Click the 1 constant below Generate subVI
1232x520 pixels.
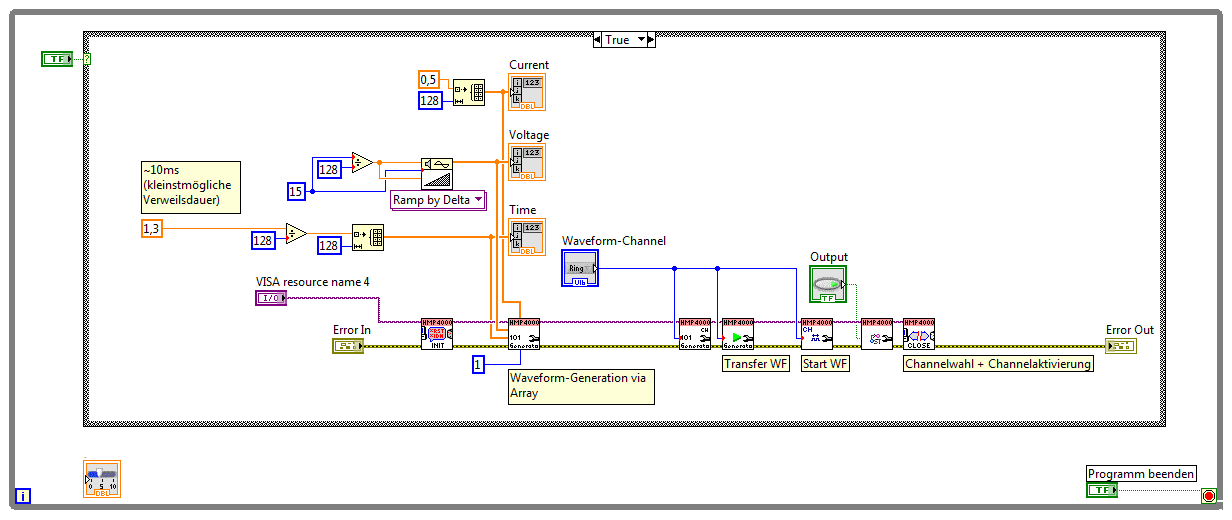(x=478, y=365)
